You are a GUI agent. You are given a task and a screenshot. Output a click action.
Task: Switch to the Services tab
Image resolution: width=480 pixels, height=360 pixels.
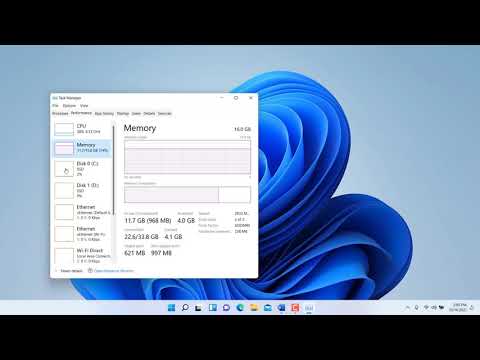click(x=165, y=114)
